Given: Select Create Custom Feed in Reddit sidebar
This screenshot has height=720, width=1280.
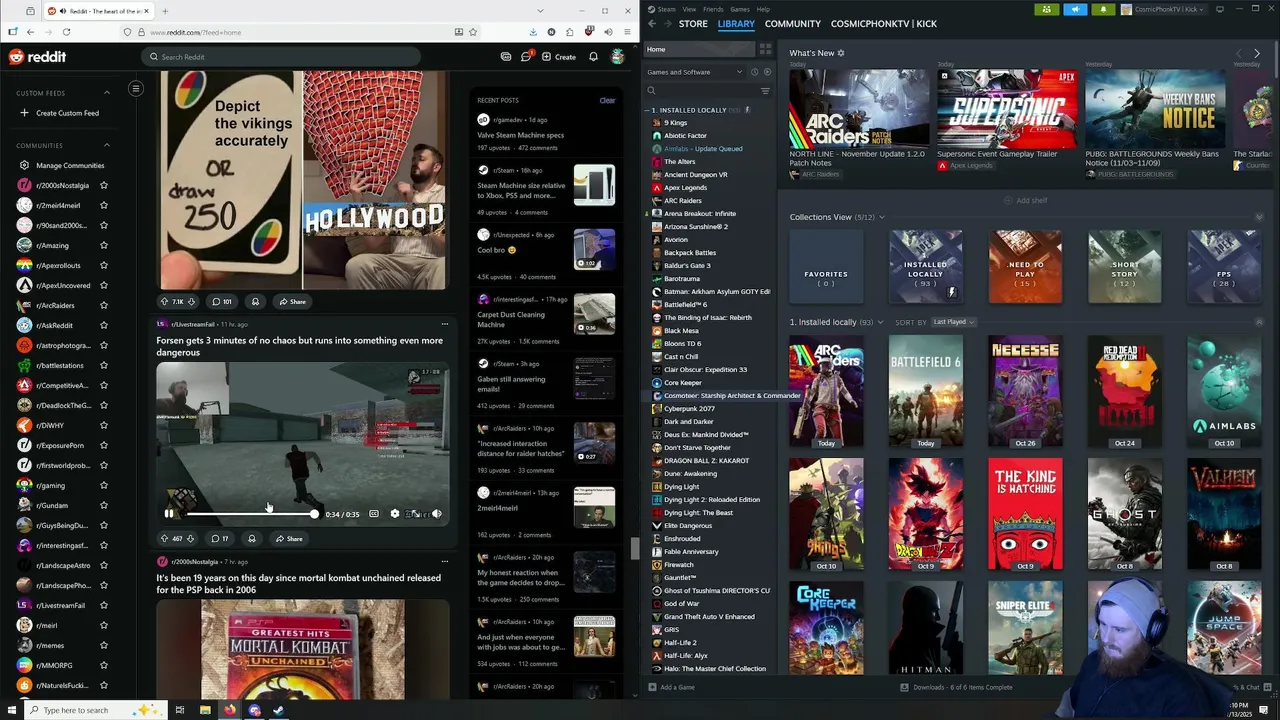Looking at the screenshot, I should pyautogui.click(x=60, y=113).
